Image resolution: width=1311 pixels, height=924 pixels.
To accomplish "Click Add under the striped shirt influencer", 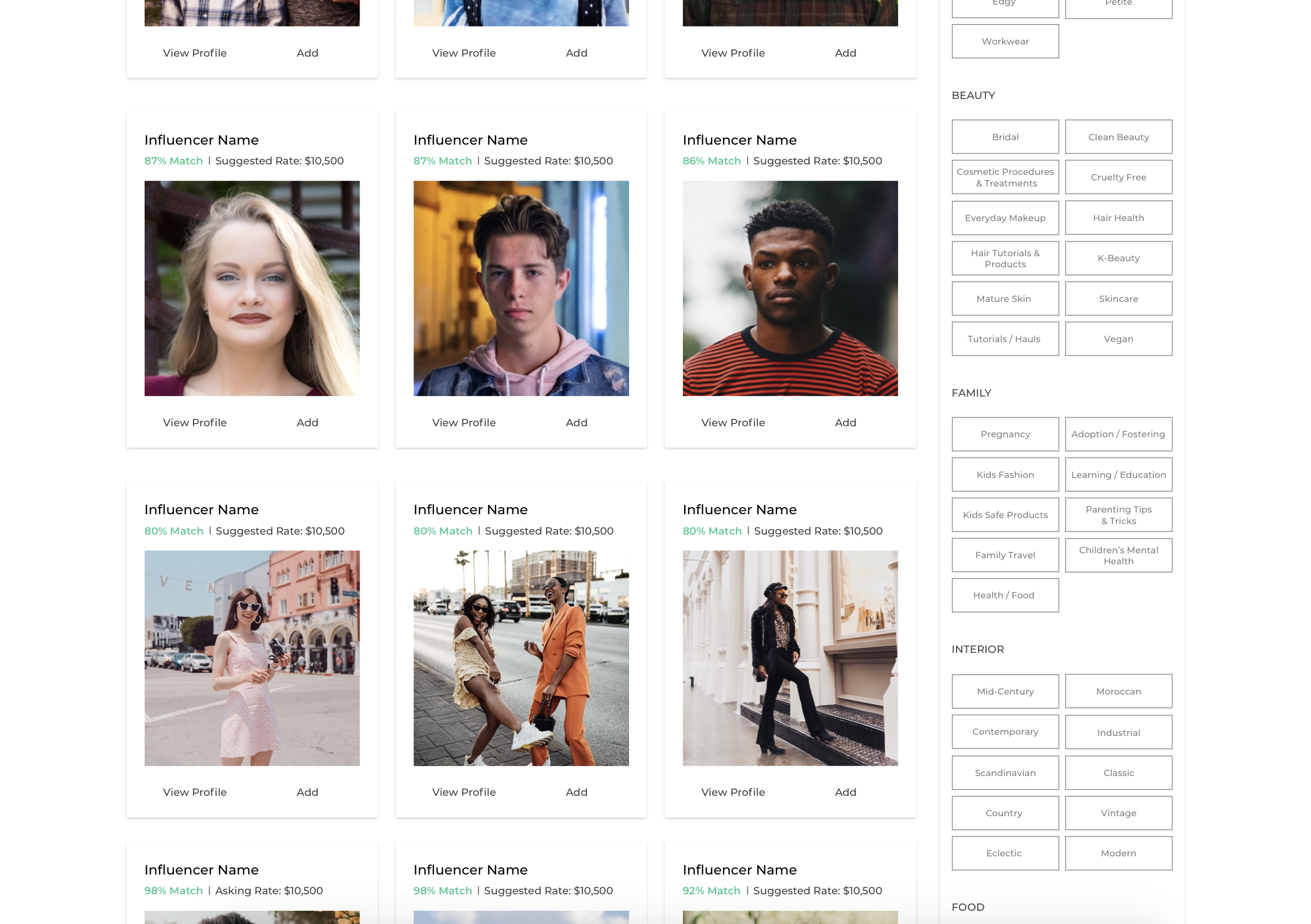I will coord(846,422).
